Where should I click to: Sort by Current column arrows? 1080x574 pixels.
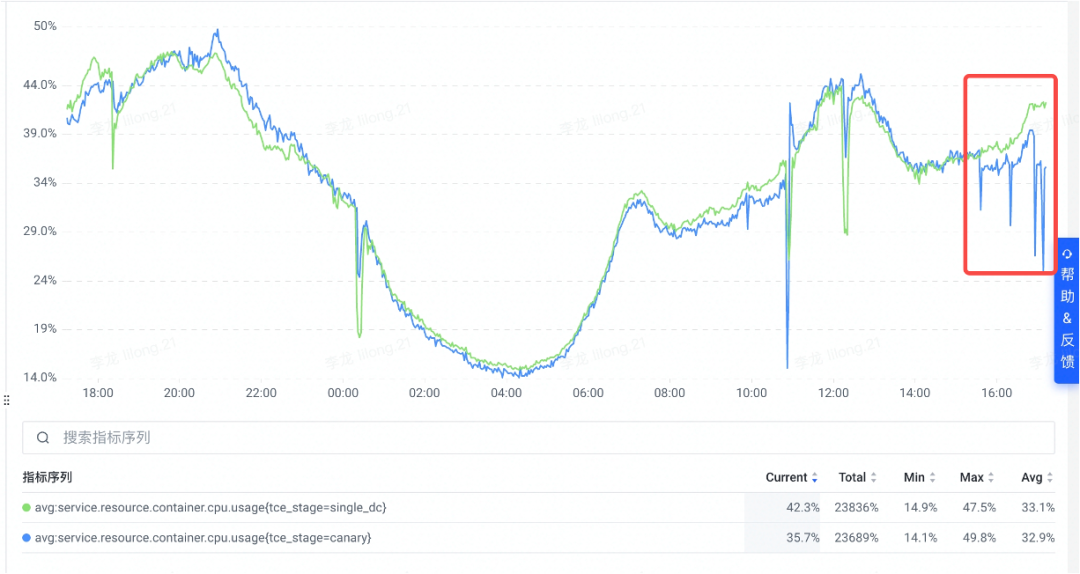(x=814, y=478)
